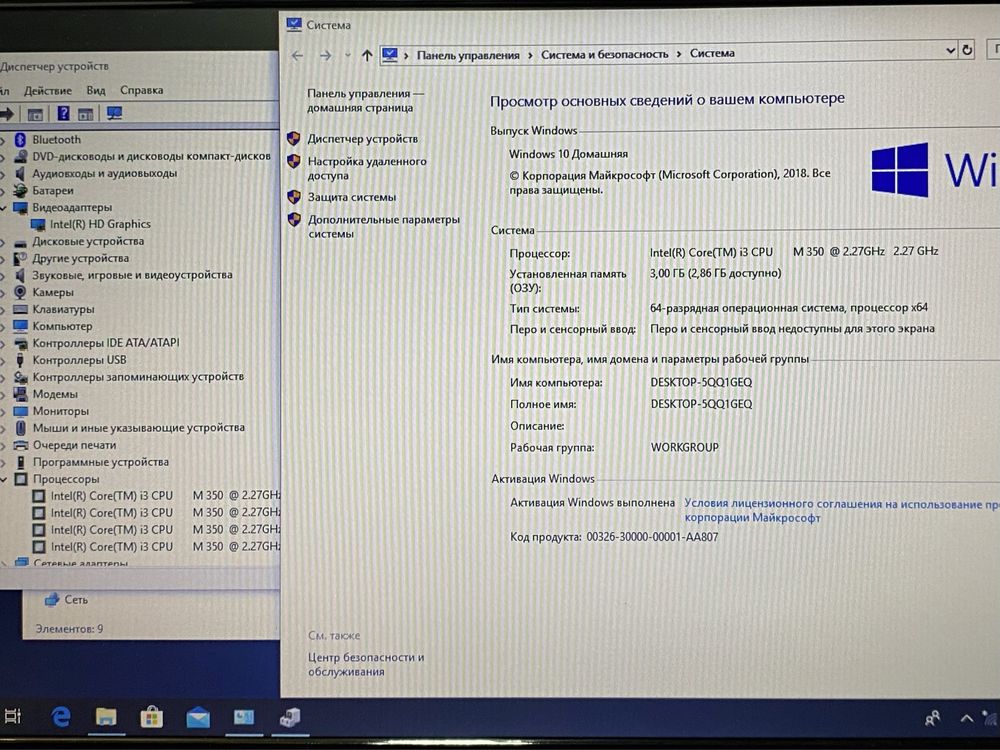Click Панель управления breadcrumb
This screenshot has height=750, width=1000.
467,55
